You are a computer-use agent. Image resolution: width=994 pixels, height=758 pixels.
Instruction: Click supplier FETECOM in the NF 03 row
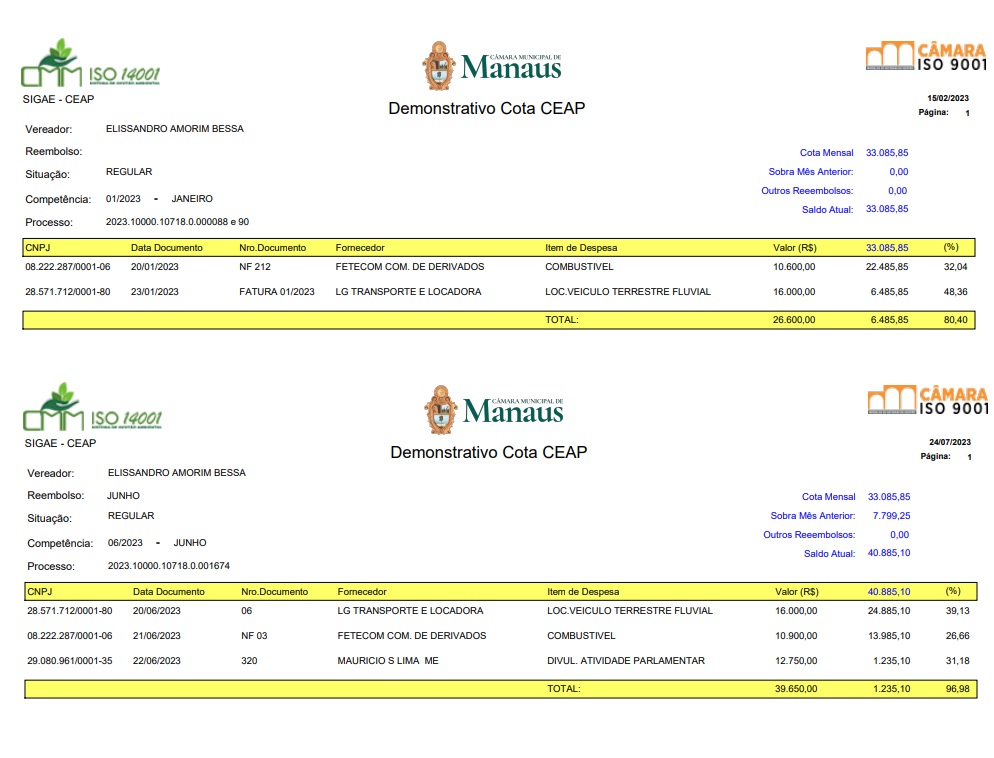tap(411, 636)
